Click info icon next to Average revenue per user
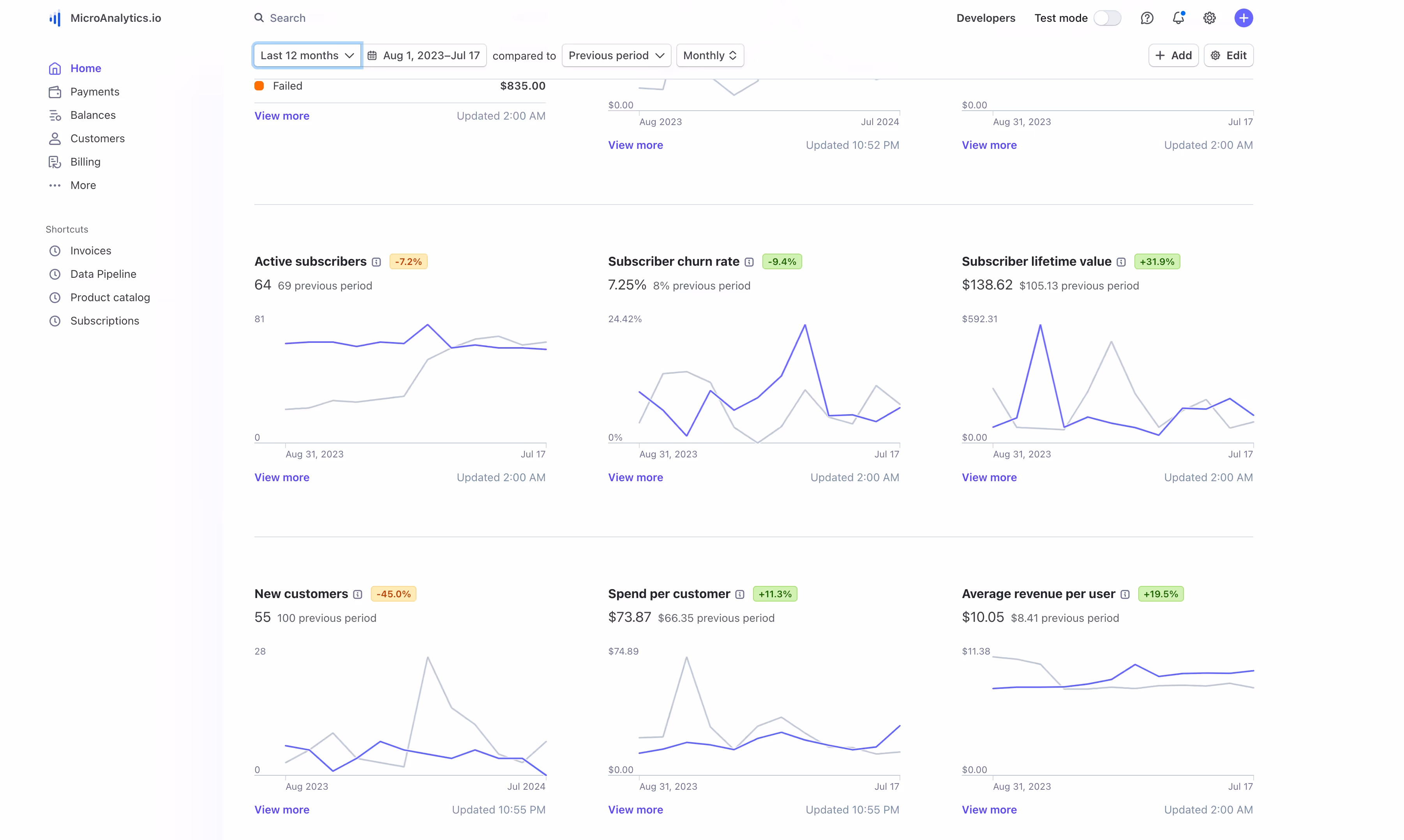1404x840 pixels. pos(1124,594)
